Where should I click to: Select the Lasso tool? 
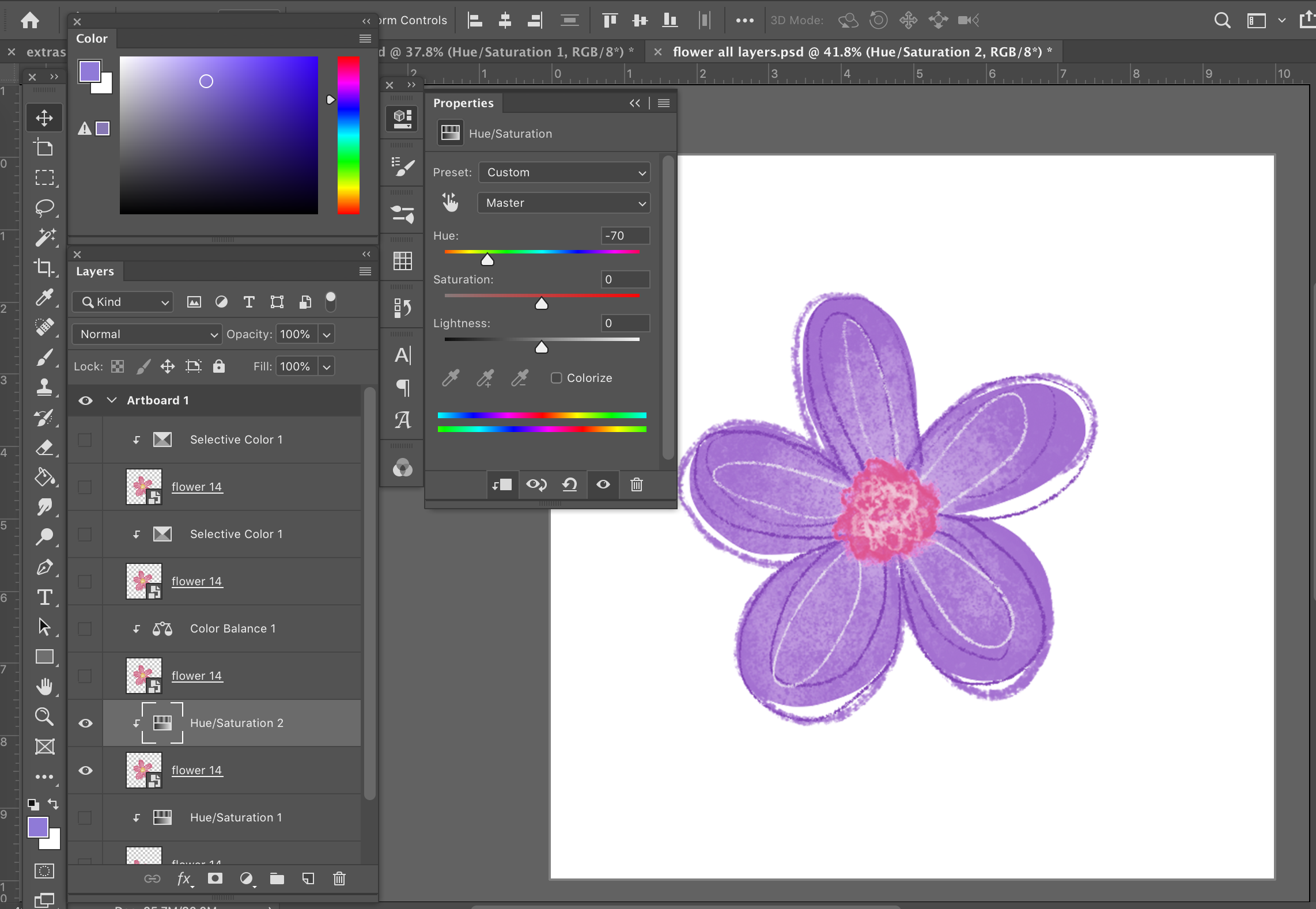pos(44,207)
